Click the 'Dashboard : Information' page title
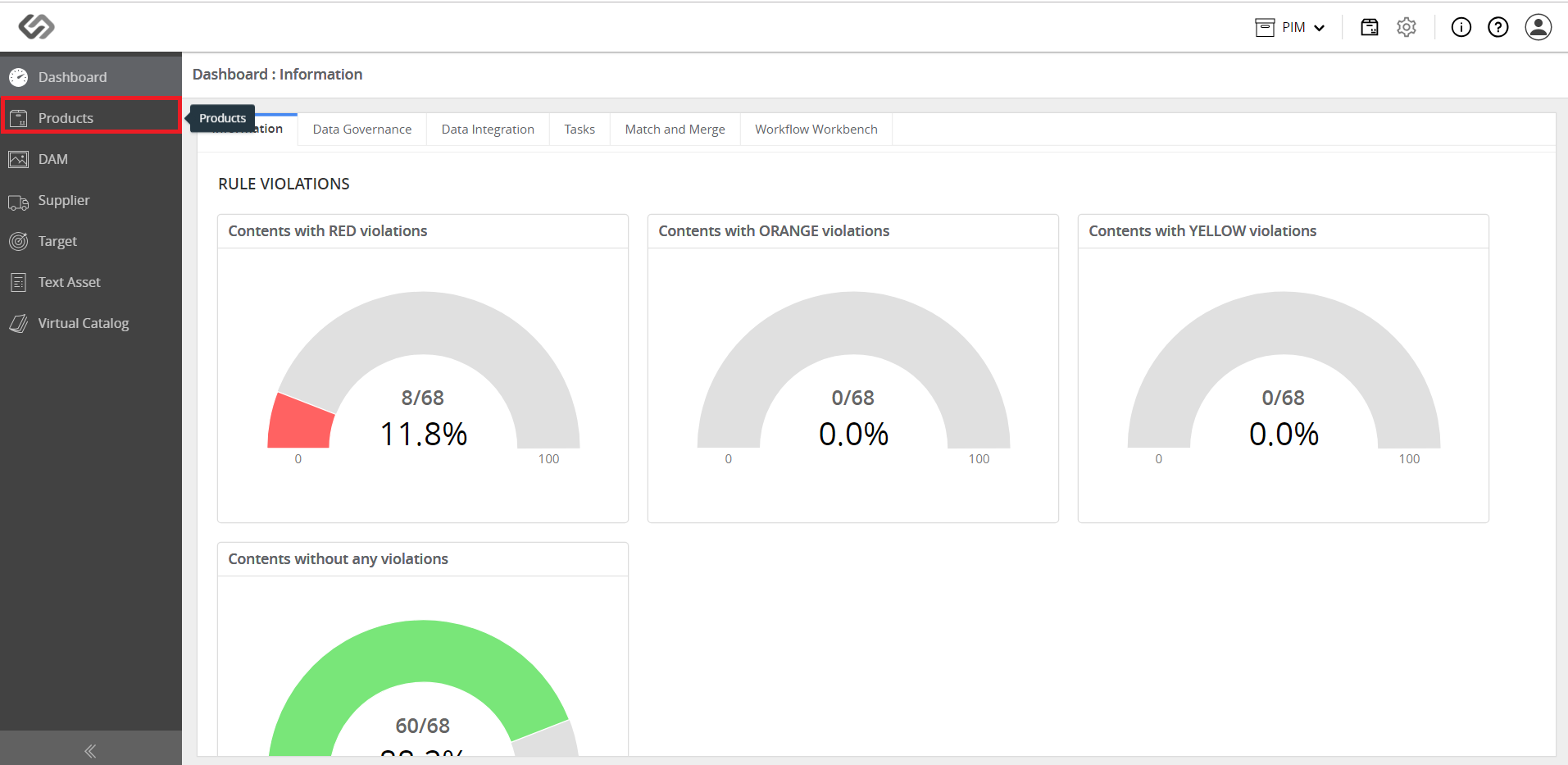Image resolution: width=1568 pixels, height=765 pixels. [x=277, y=75]
